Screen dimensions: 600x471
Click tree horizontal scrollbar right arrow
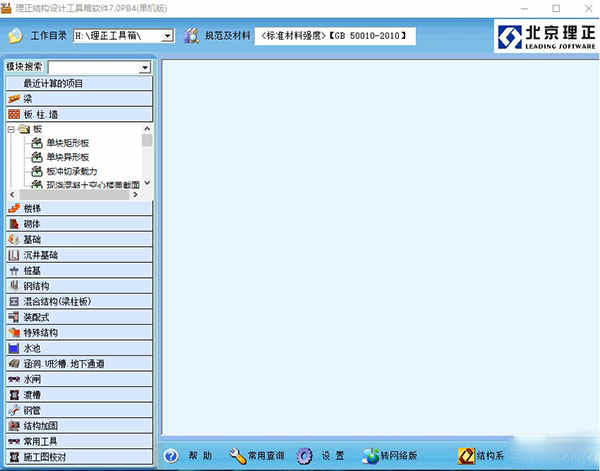pyautogui.click(x=135, y=194)
